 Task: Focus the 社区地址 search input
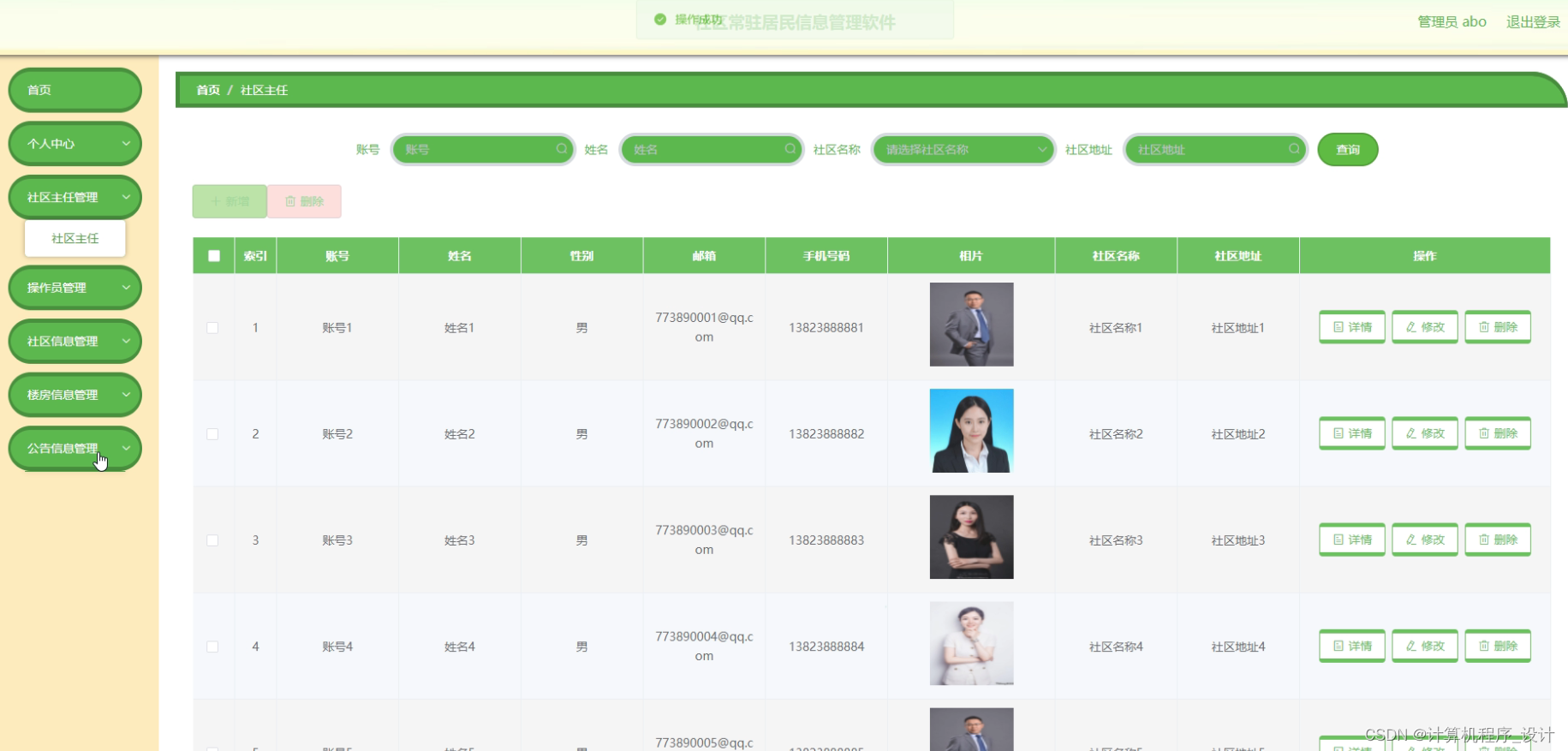(1215, 150)
